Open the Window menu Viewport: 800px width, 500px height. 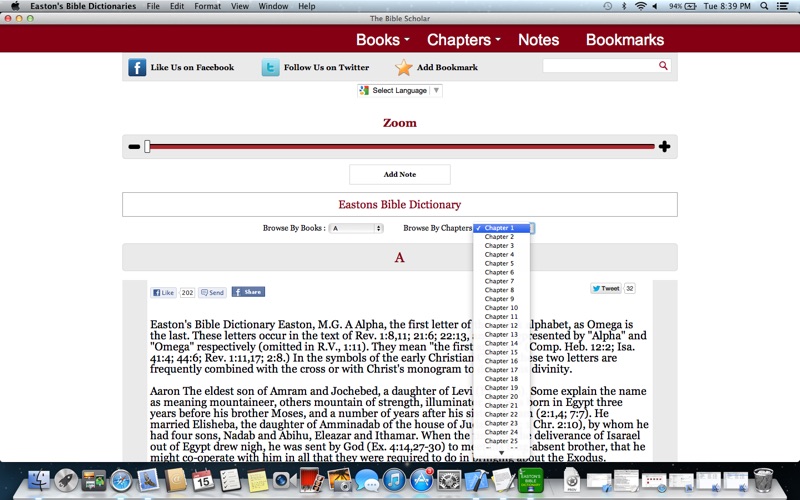[273, 6]
